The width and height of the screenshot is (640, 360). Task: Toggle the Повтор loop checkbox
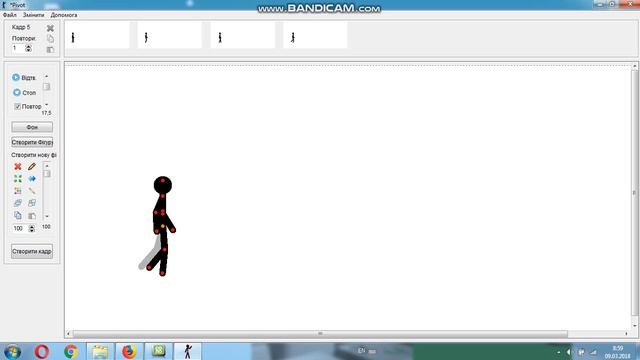[x=17, y=106]
